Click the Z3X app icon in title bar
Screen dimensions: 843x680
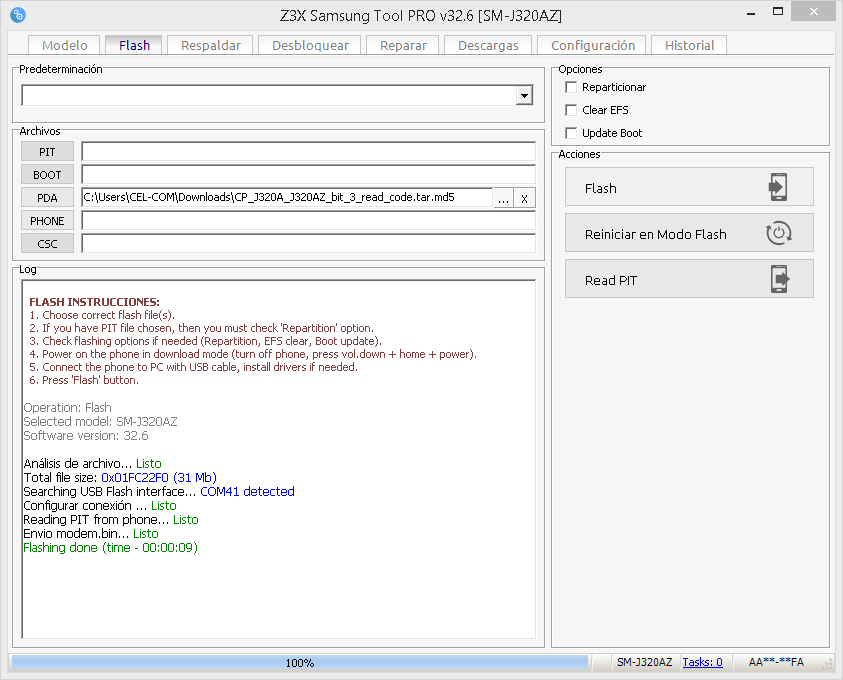(18, 15)
